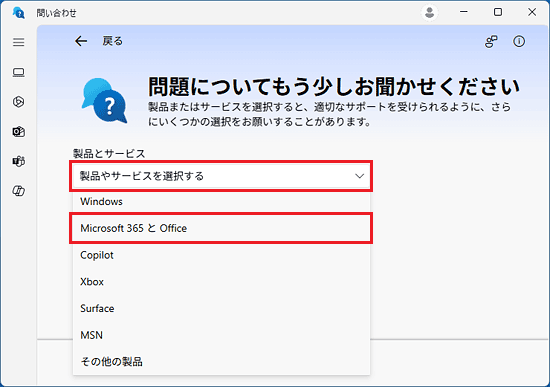This screenshot has width=550, height=387.
Task: Open the Outlook sidebar icon
Action: tap(19, 132)
